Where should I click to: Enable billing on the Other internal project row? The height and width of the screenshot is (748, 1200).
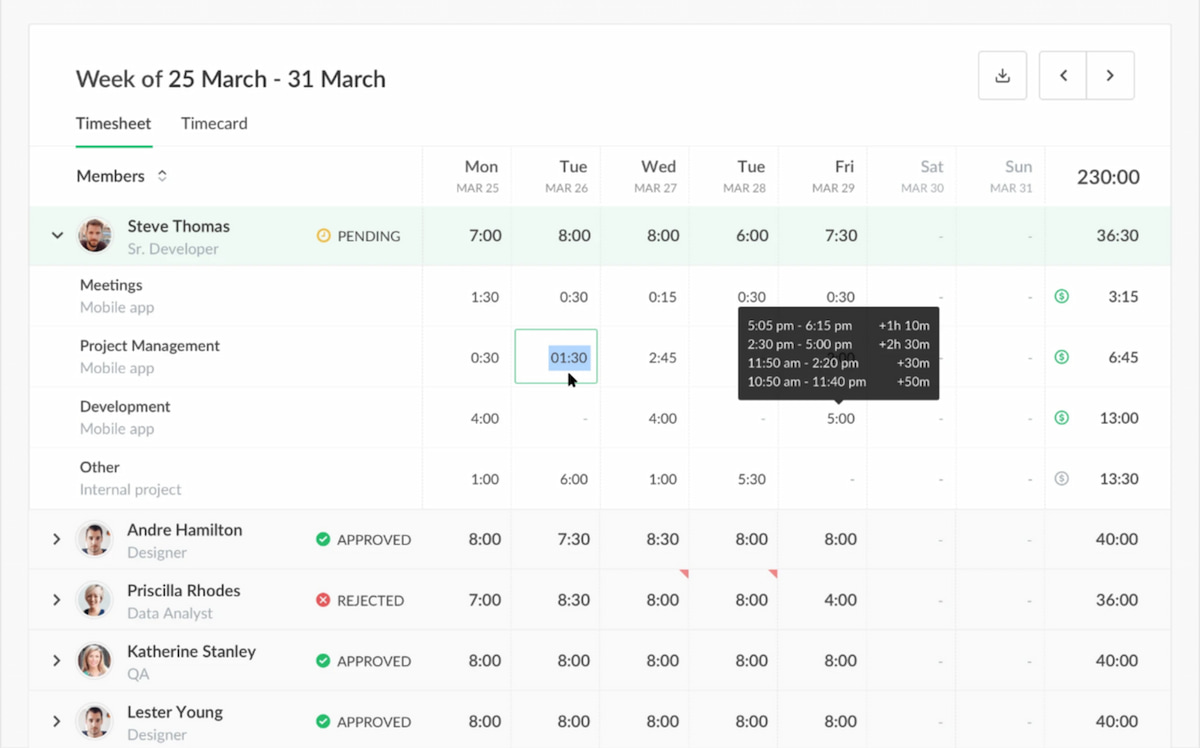coord(1062,478)
